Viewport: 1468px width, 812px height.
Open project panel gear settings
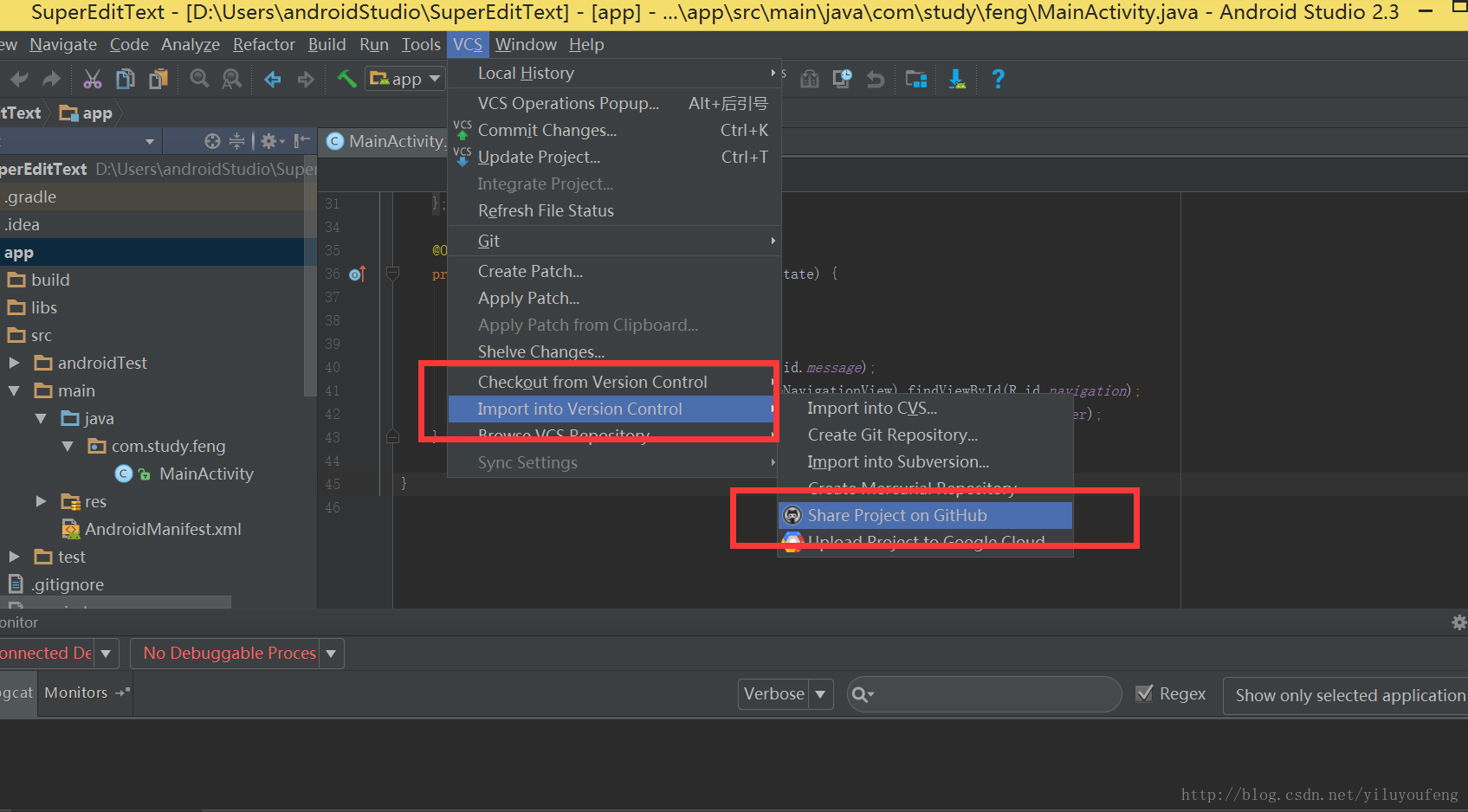[272, 141]
